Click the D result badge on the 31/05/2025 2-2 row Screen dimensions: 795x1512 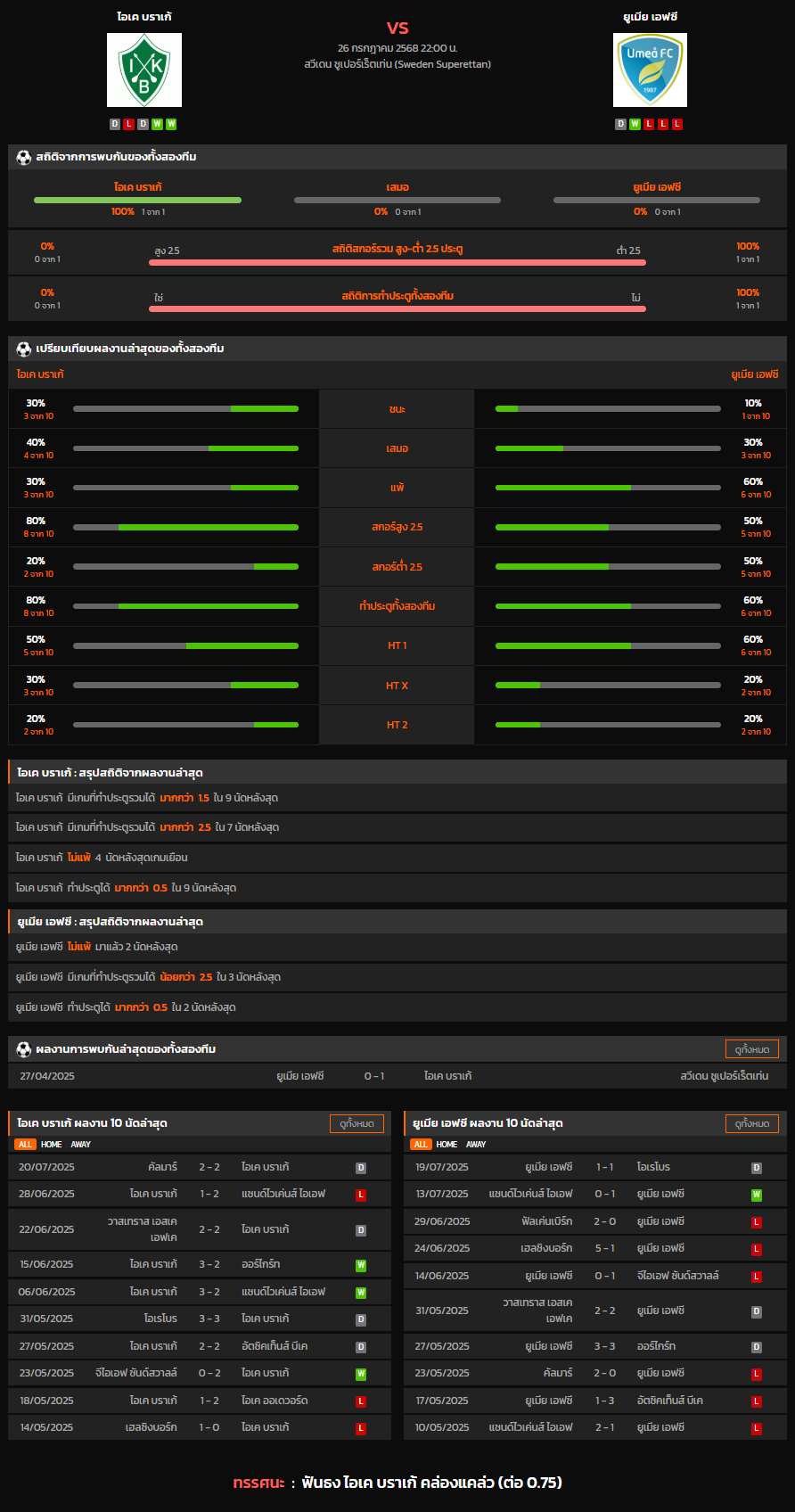(757, 1311)
